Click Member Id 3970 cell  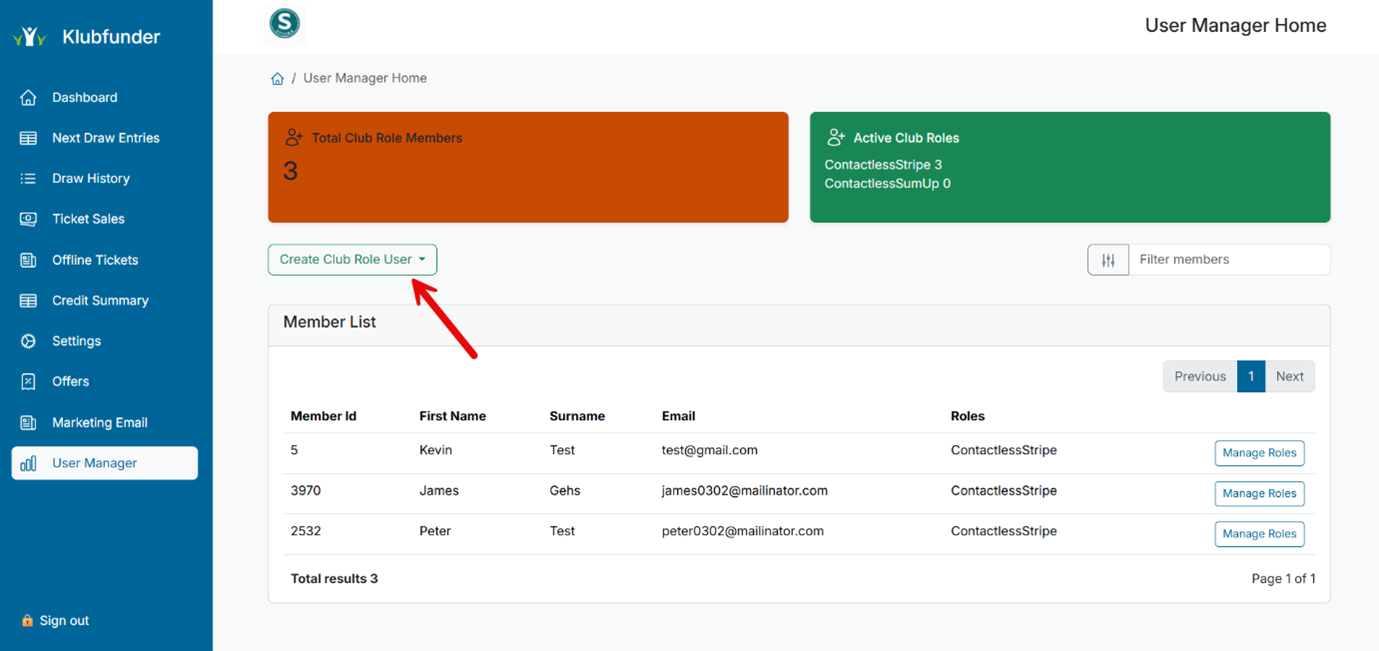tap(306, 491)
